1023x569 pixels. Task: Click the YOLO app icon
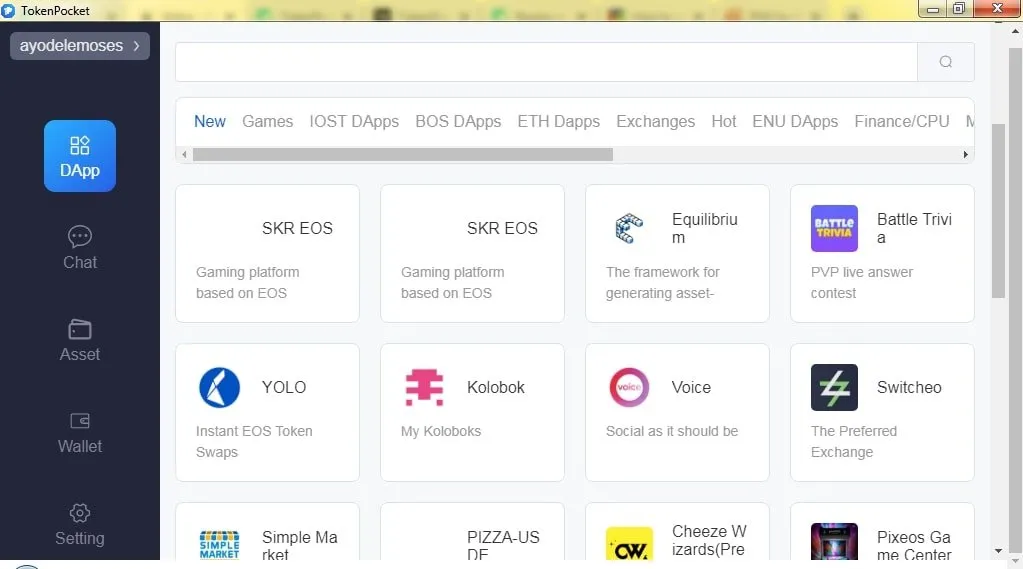219,388
